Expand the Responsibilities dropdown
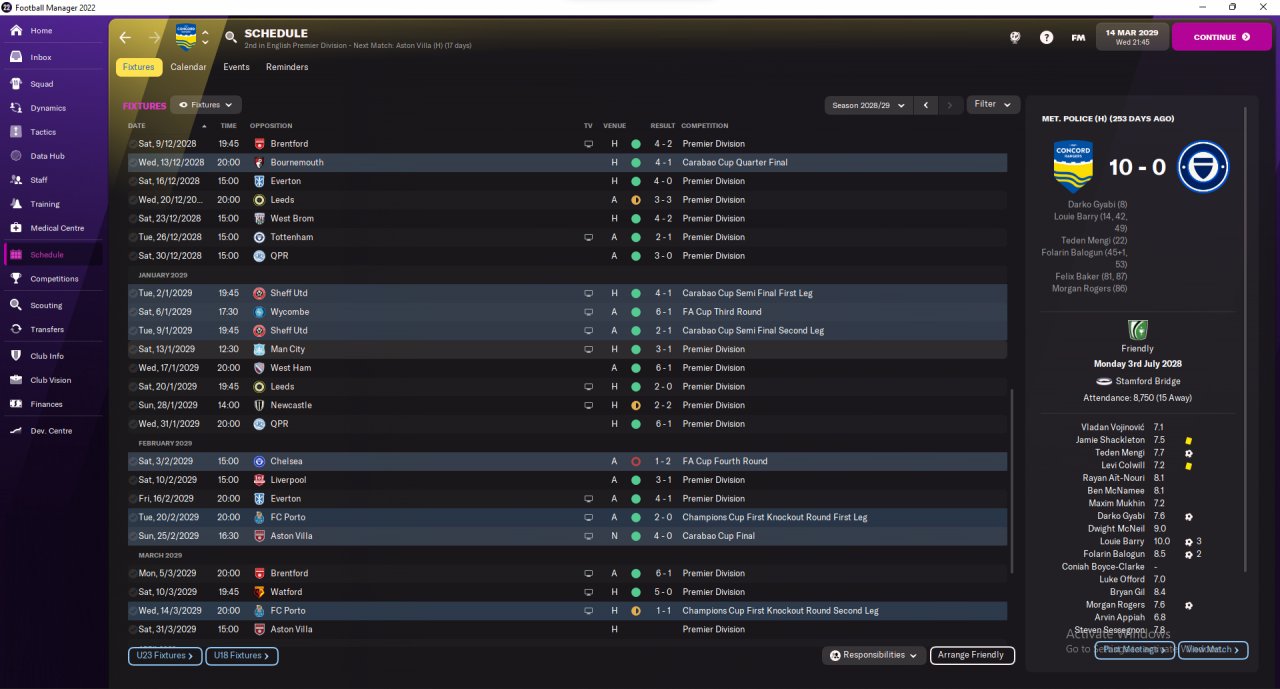 [873, 655]
